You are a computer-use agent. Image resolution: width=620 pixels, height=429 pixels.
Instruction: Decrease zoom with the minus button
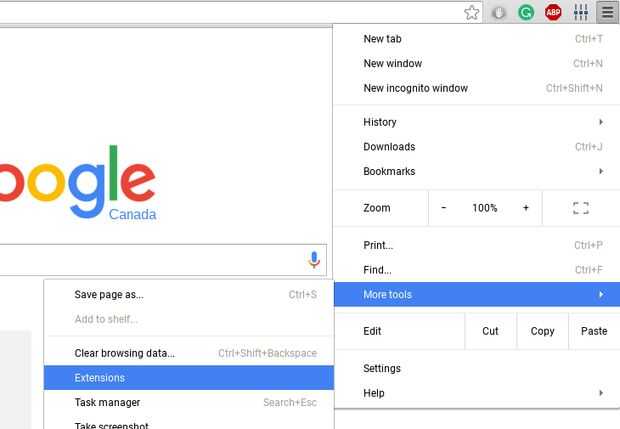[444, 208]
